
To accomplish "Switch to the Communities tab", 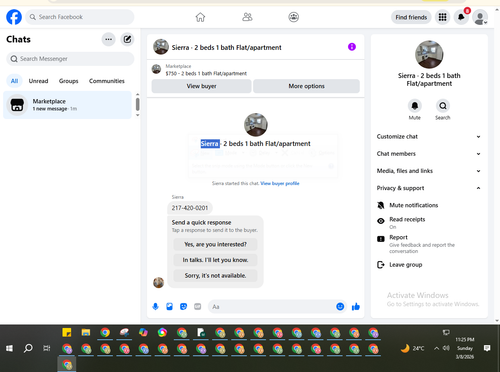I will coord(107,81).
